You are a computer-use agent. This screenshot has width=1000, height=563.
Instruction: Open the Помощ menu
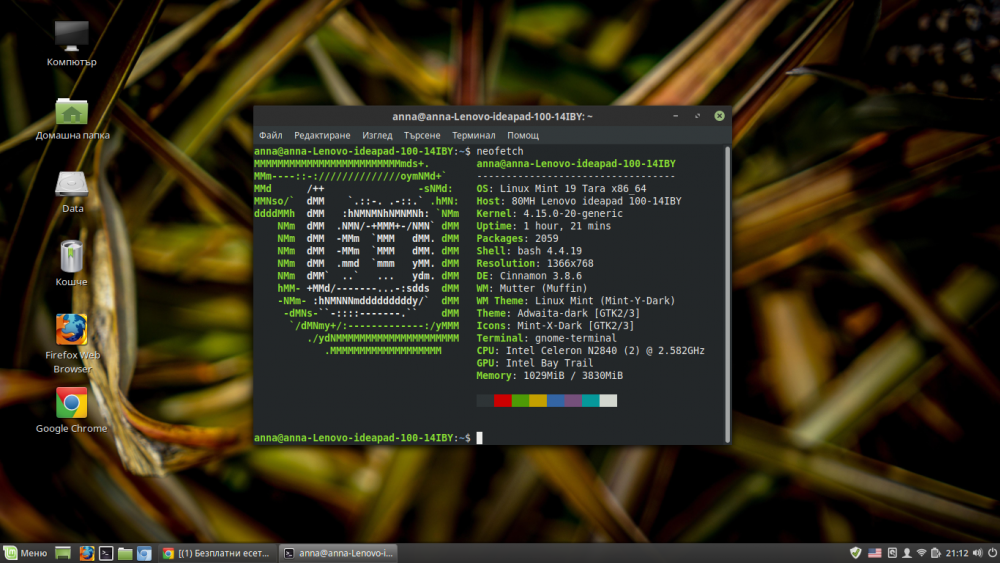[523, 135]
